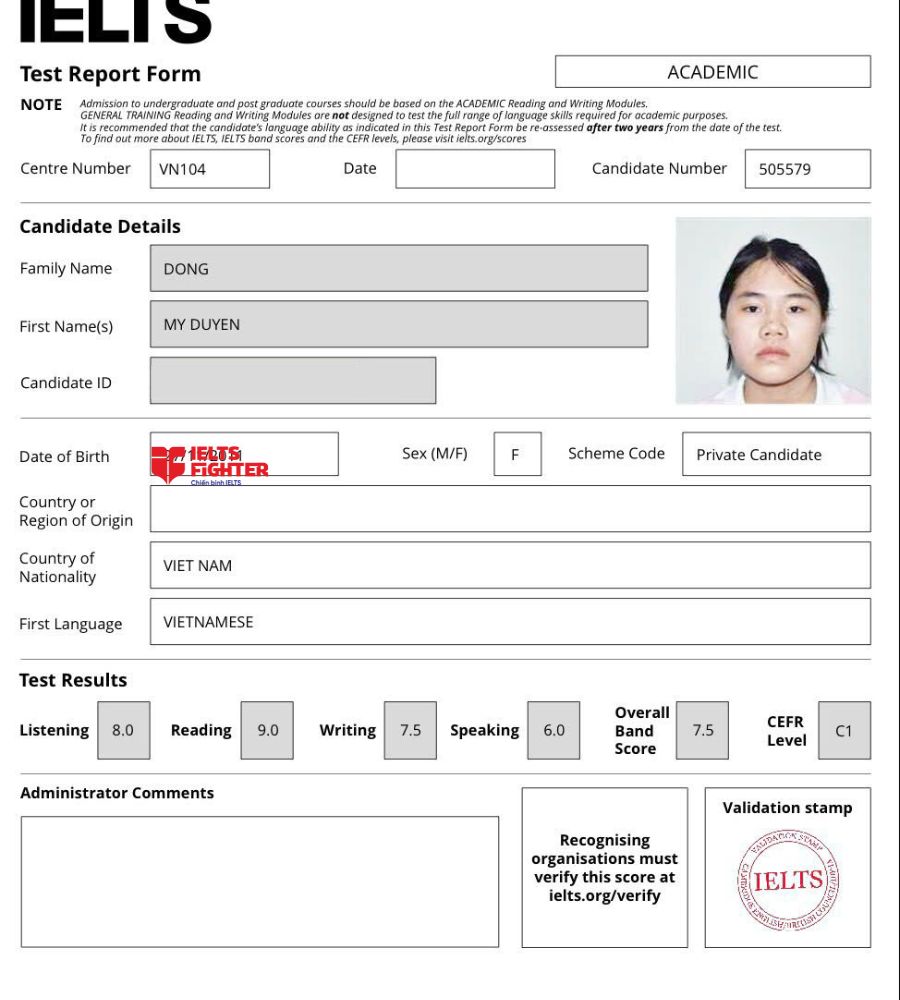
Task: Click the Reading score 9.0
Action: [267, 730]
